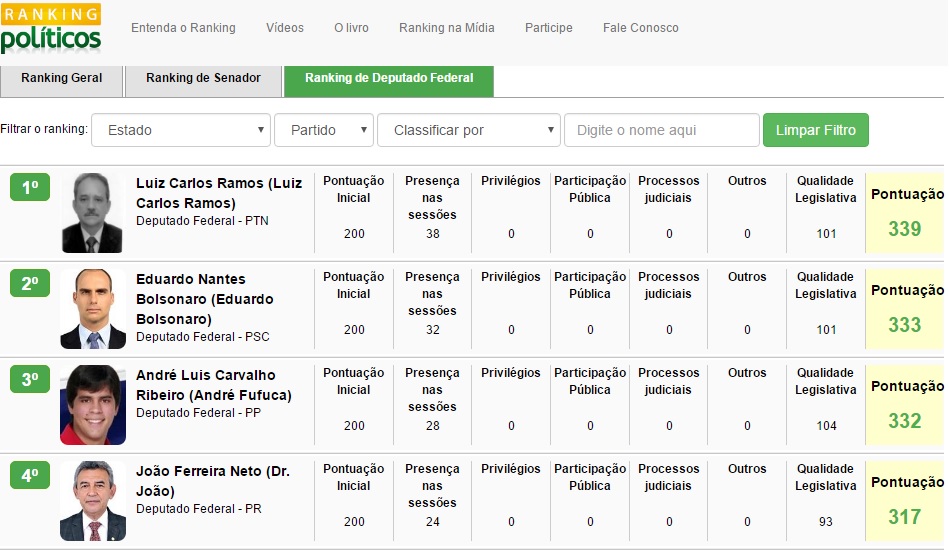Open the Partido dropdown
Viewport: 949px width, 552px height.
point(324,130)
